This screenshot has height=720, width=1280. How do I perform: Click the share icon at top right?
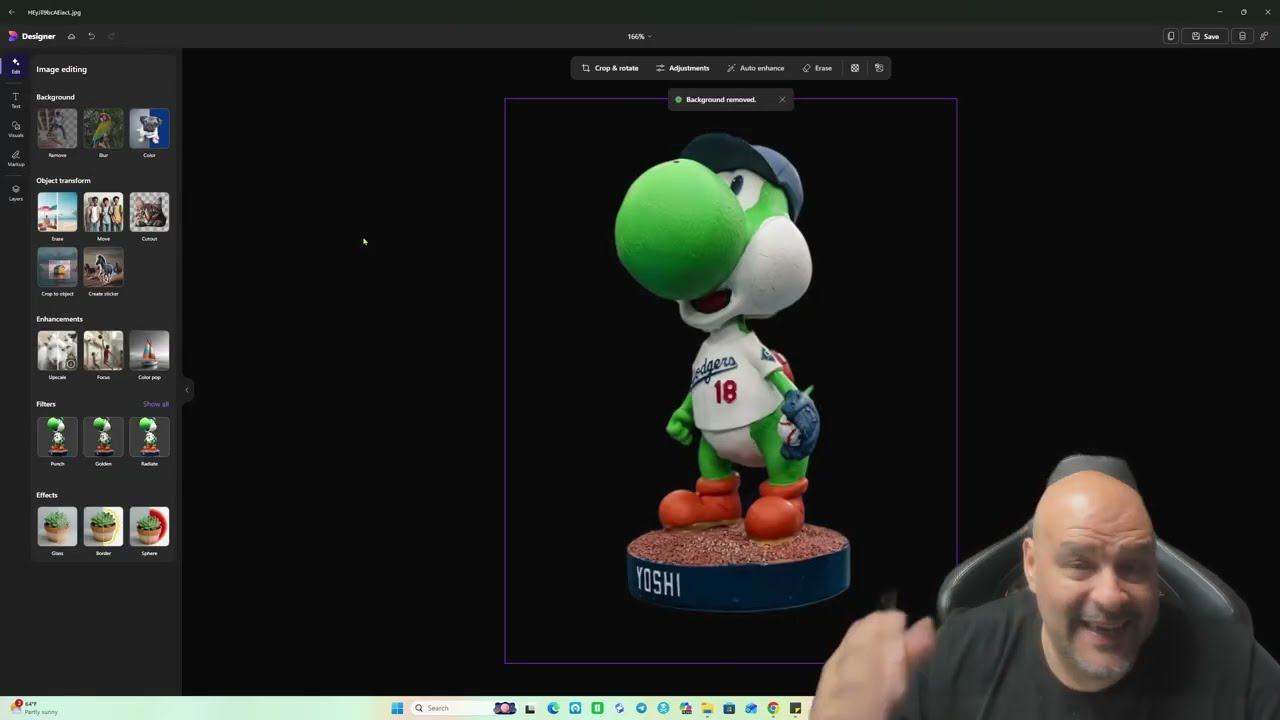click(1264, 36)
